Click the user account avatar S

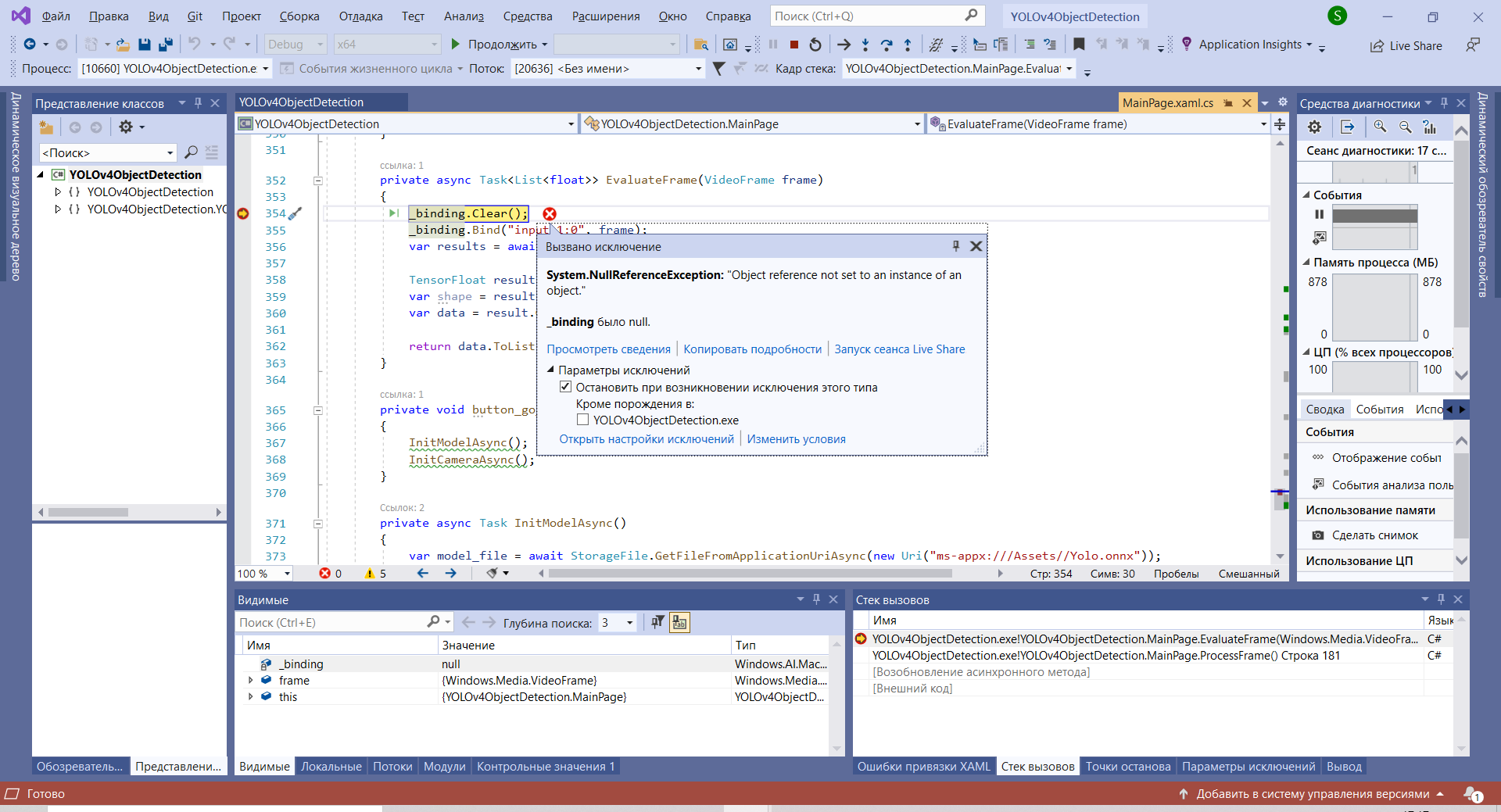[x=1338, y=16]
